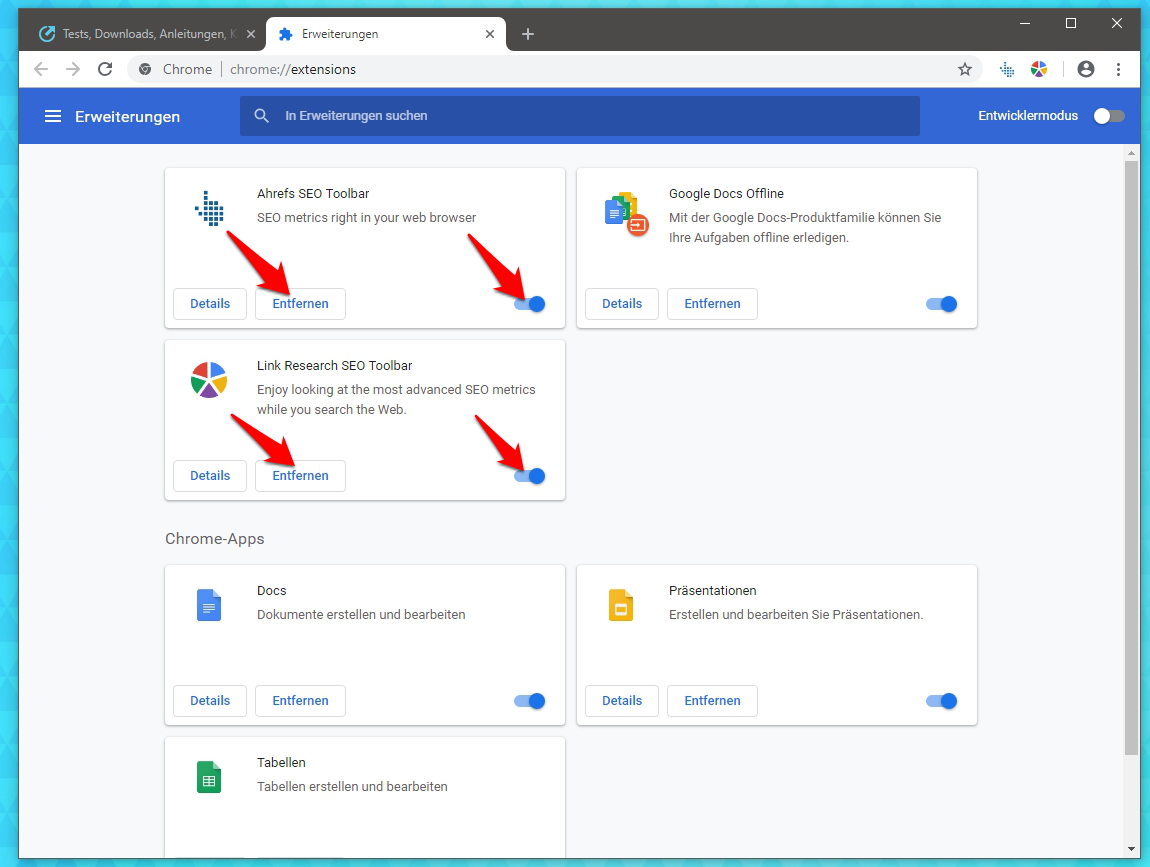
Task: Open Details for the Docs app
Action: coord(210,701)
